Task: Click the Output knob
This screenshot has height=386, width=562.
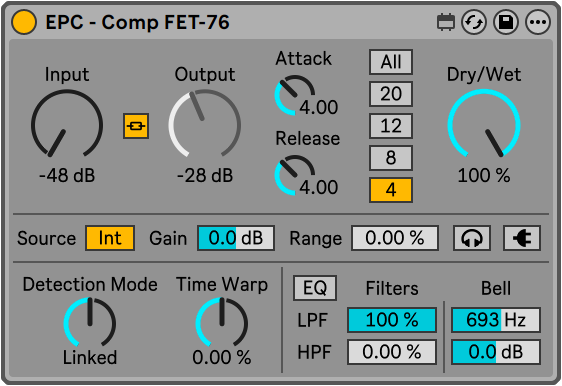Action: [205, 124]
